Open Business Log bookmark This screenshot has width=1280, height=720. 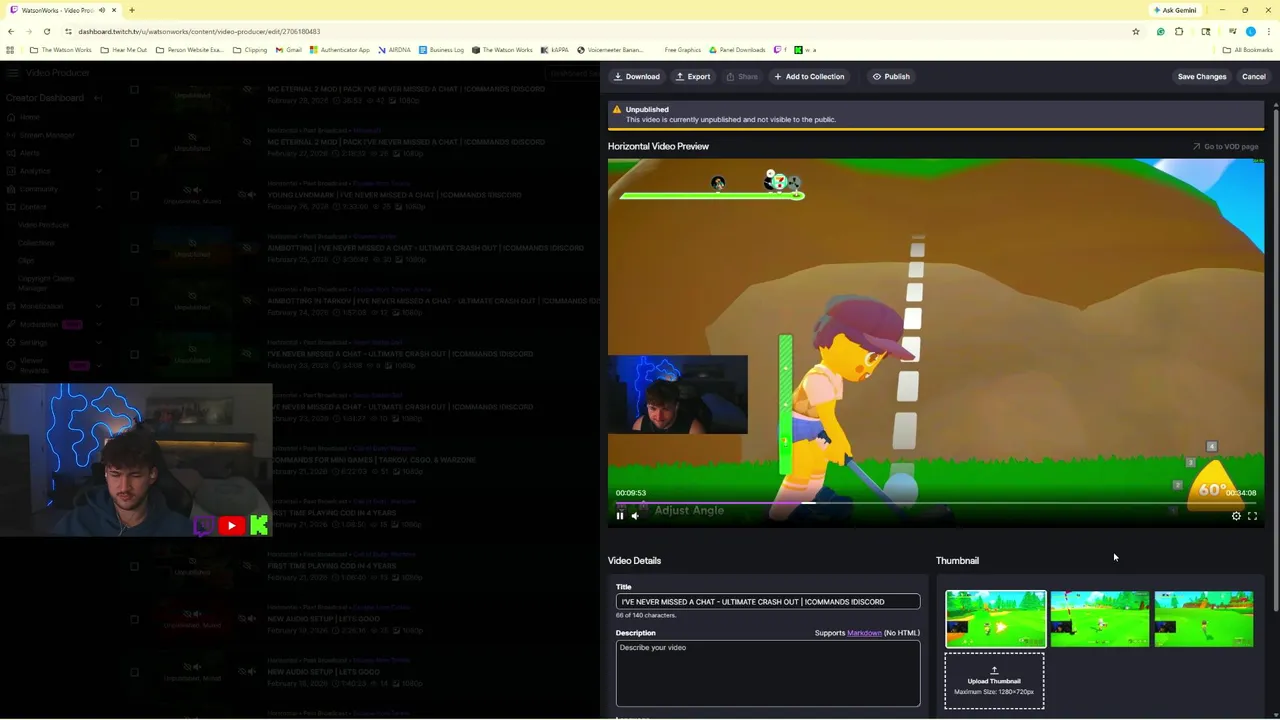coord(441,50)
